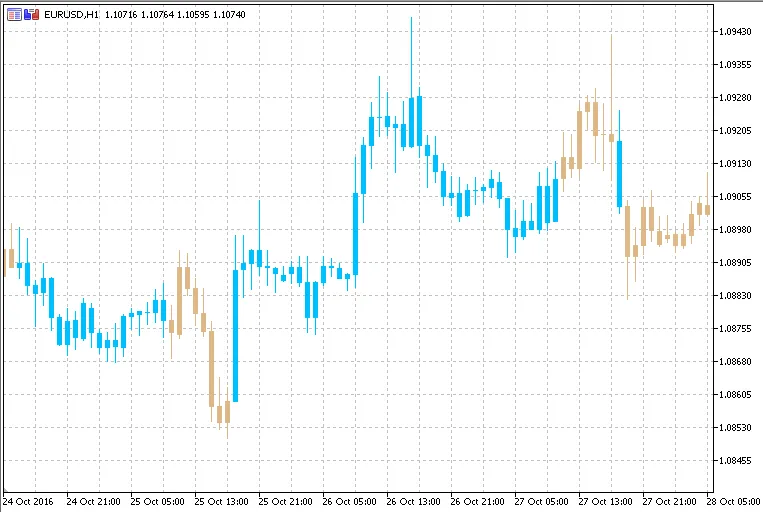Click the 27 Oct 05:00 time label
This screenshot has width=763, height=512.
[x=540, y=500]
